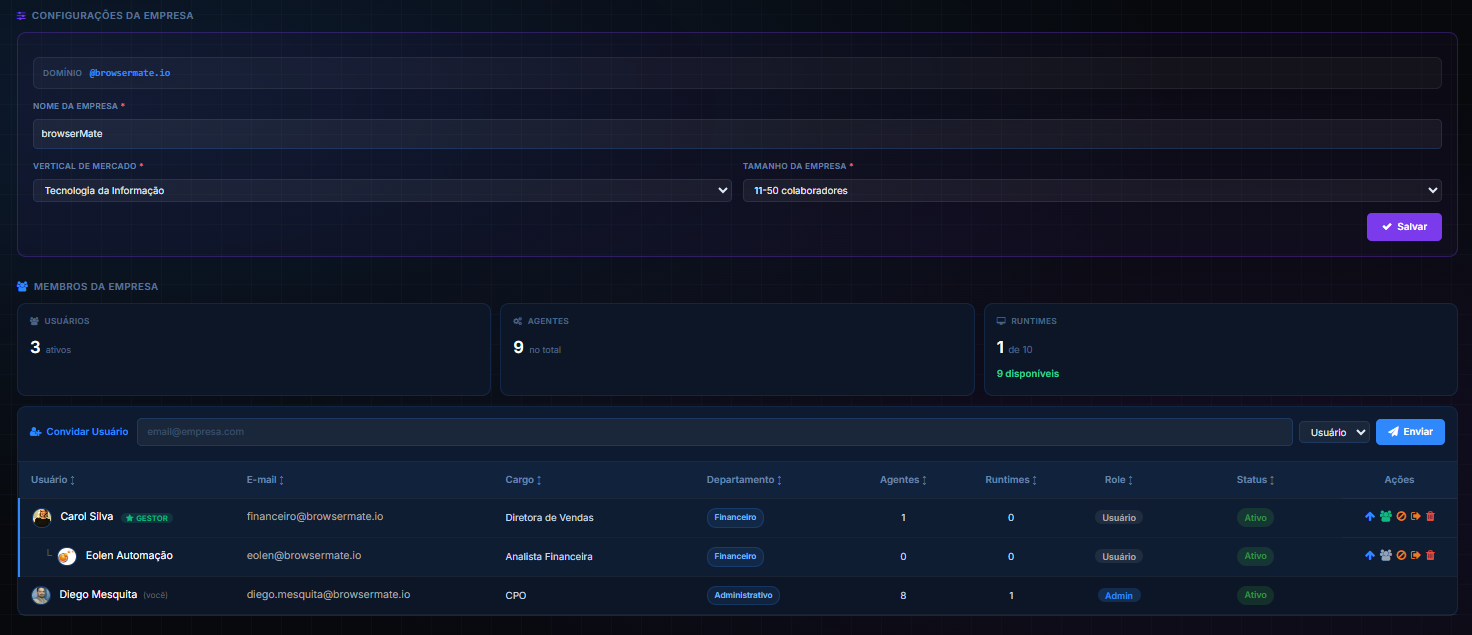
Task: Delete Eolen Automação with the trash icon
Action: [x=1430, y=555]
